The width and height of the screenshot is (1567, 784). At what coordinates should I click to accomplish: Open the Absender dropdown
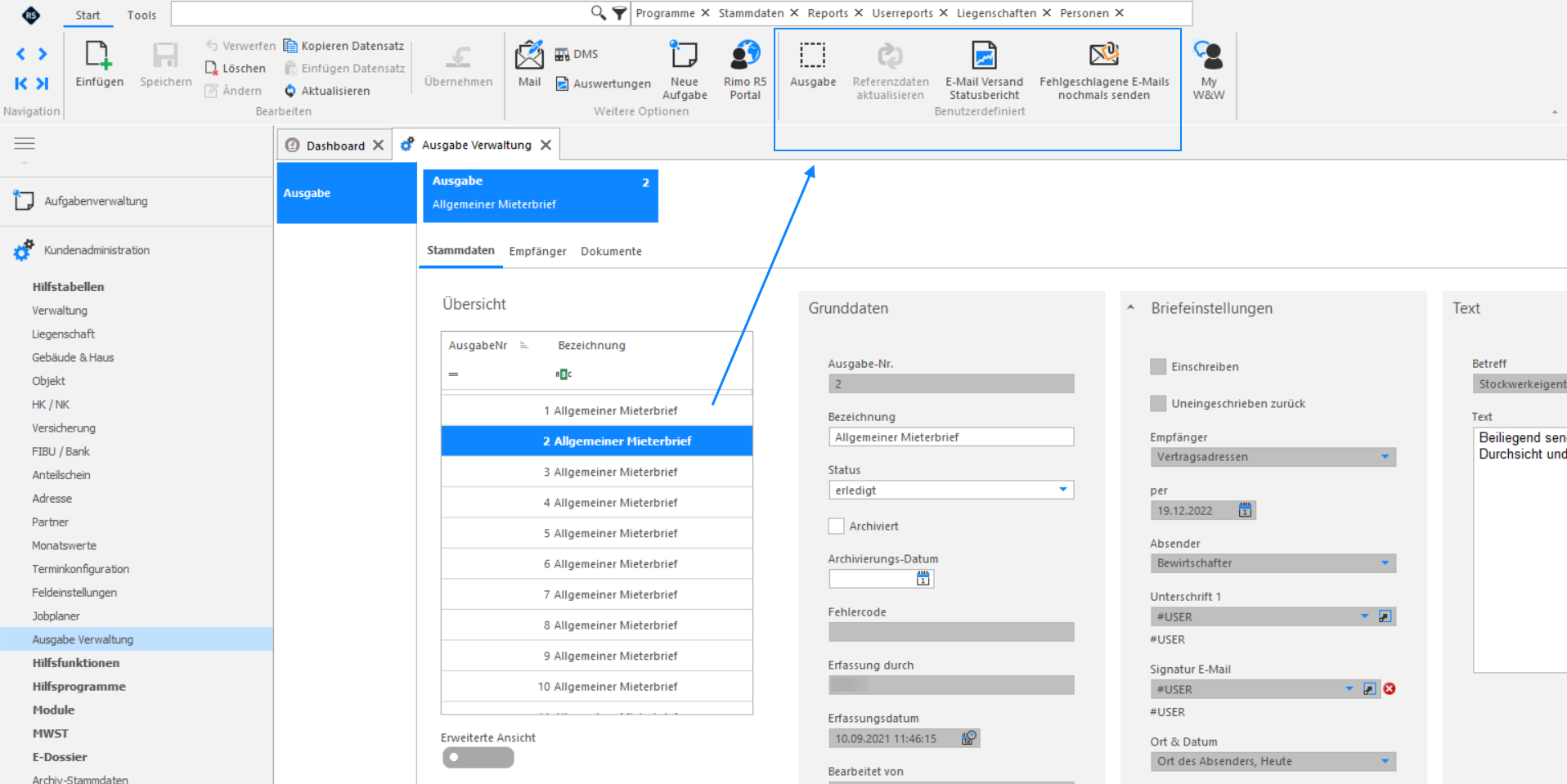tap(1385, 563)
